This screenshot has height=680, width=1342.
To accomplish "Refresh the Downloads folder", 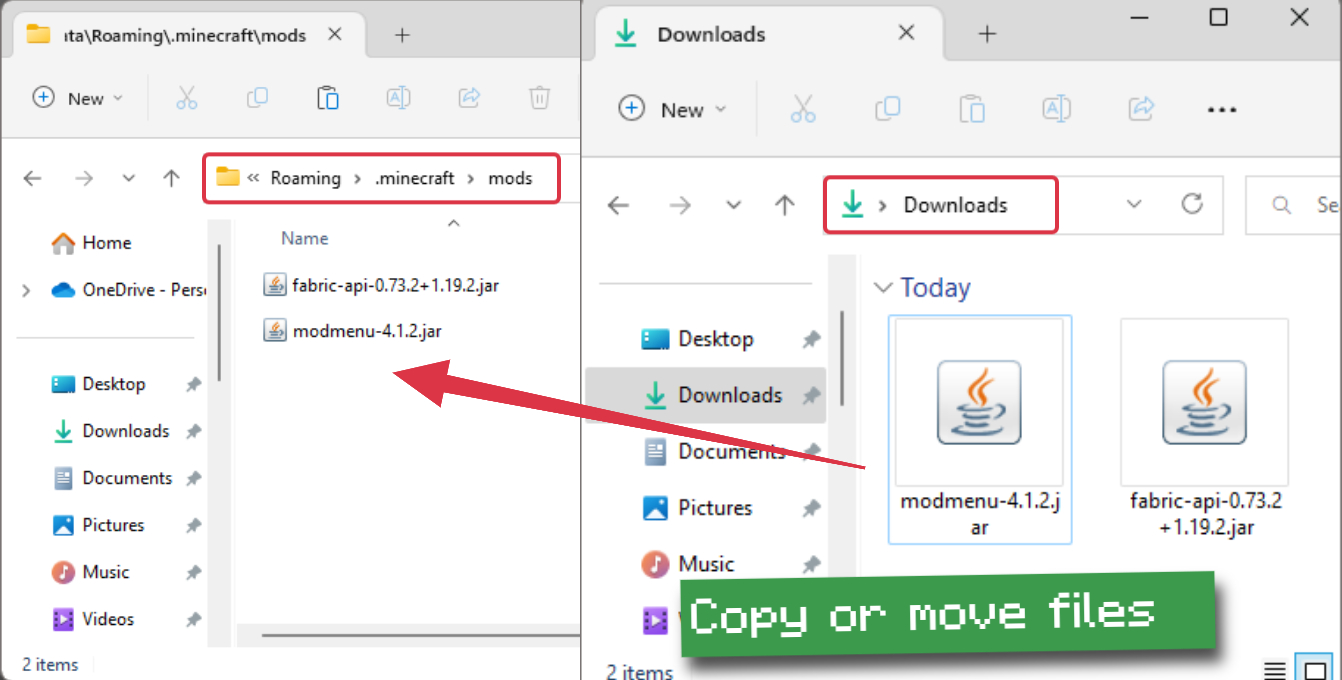I will [1192, 204].
